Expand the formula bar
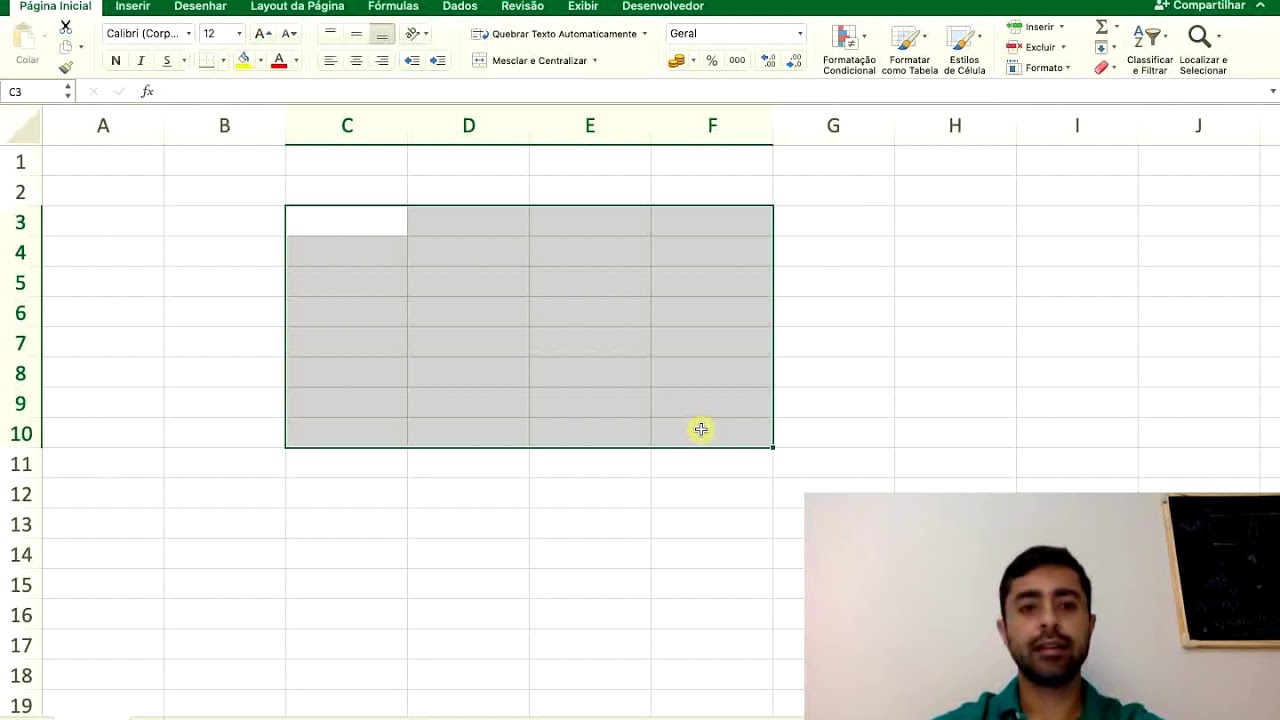 [x=1273, y=92]
